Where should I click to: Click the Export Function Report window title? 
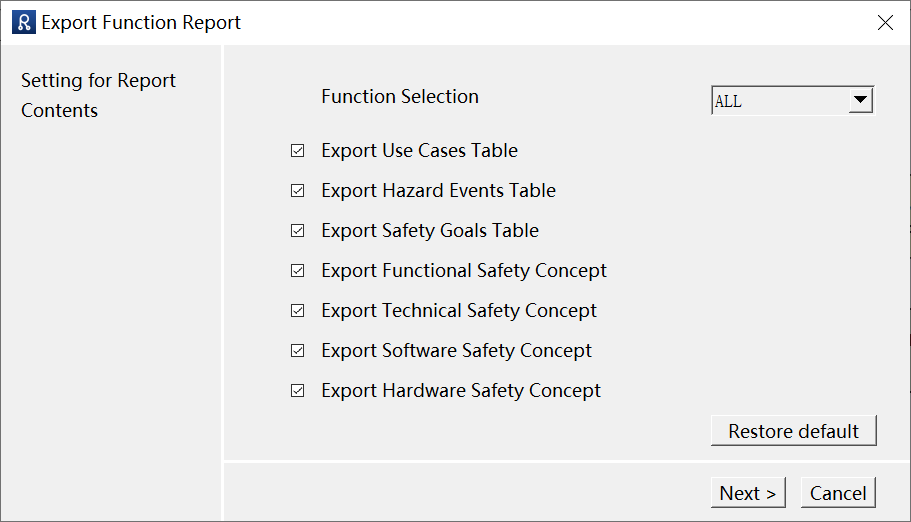[141, 22]
